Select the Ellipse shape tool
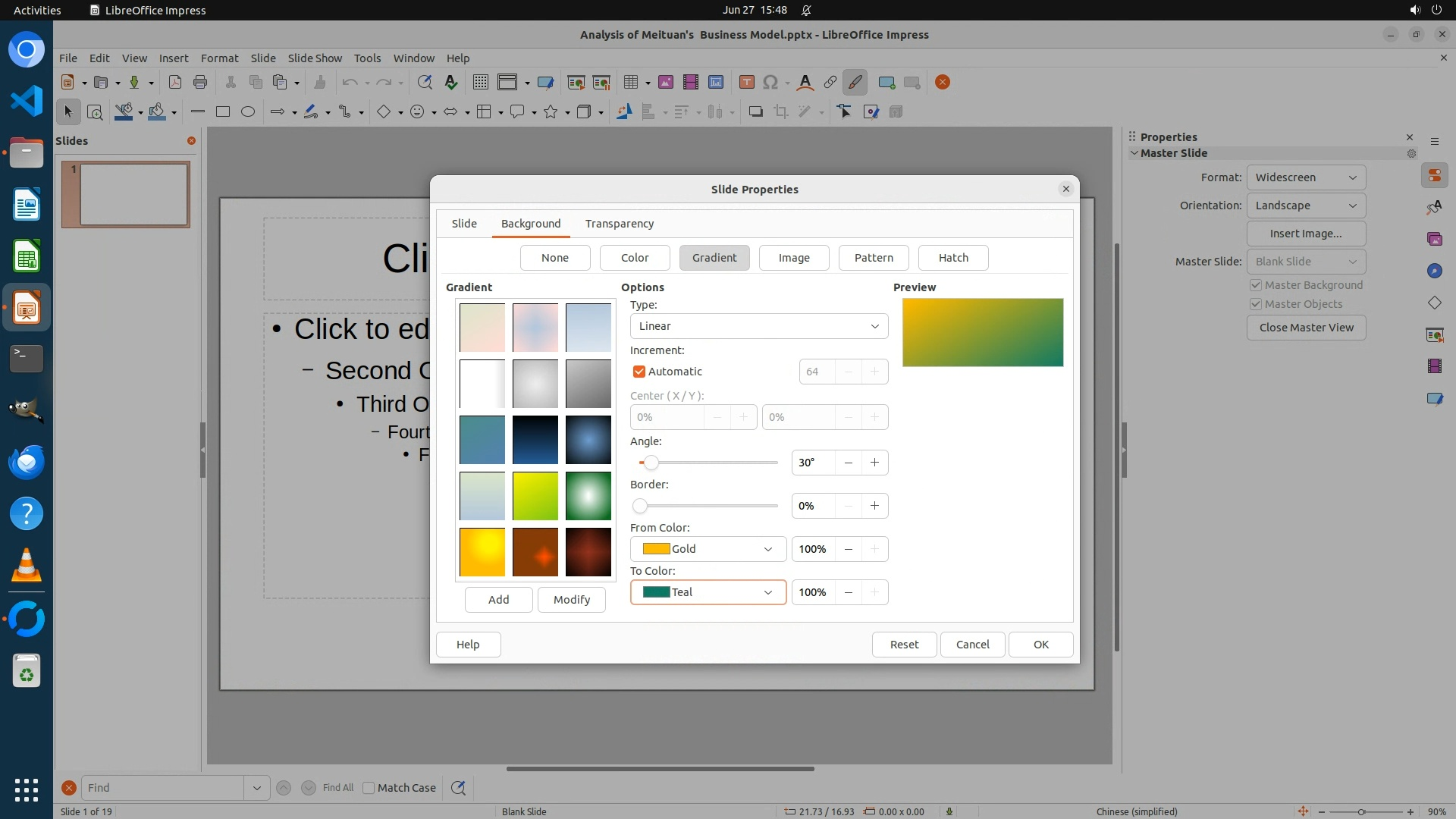Image resolution: width=1456 pixels, height=819 pixels. 247,112
